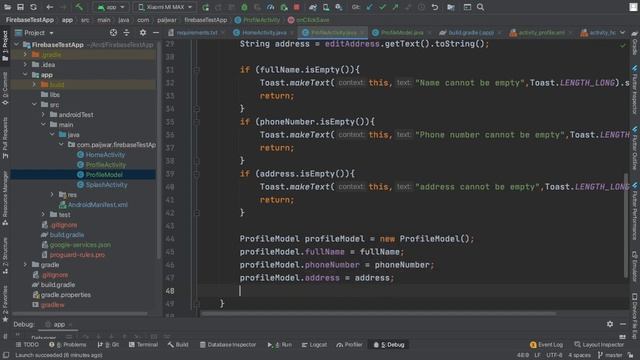640x360 pixels.
Task: Open the Profiler tool window
Action: pos(349,344)
